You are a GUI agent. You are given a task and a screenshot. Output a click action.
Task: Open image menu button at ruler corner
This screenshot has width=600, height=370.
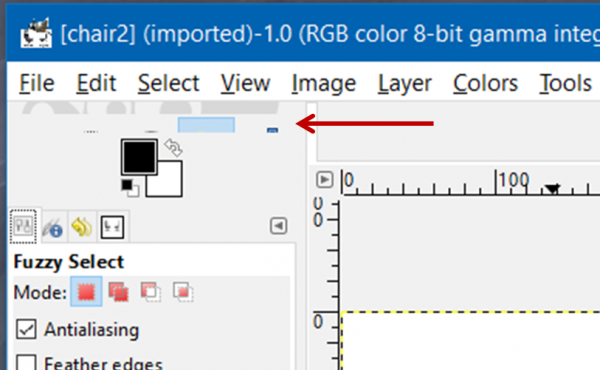pos(324,179)
